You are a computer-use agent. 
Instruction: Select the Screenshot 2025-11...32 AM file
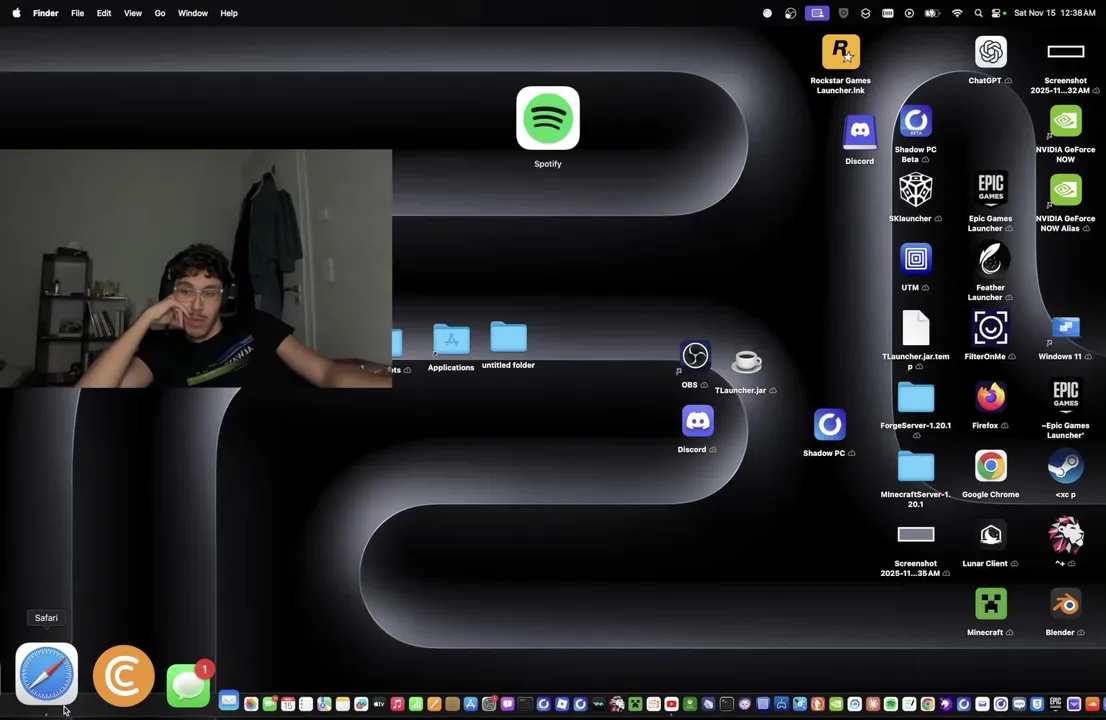1065,51
